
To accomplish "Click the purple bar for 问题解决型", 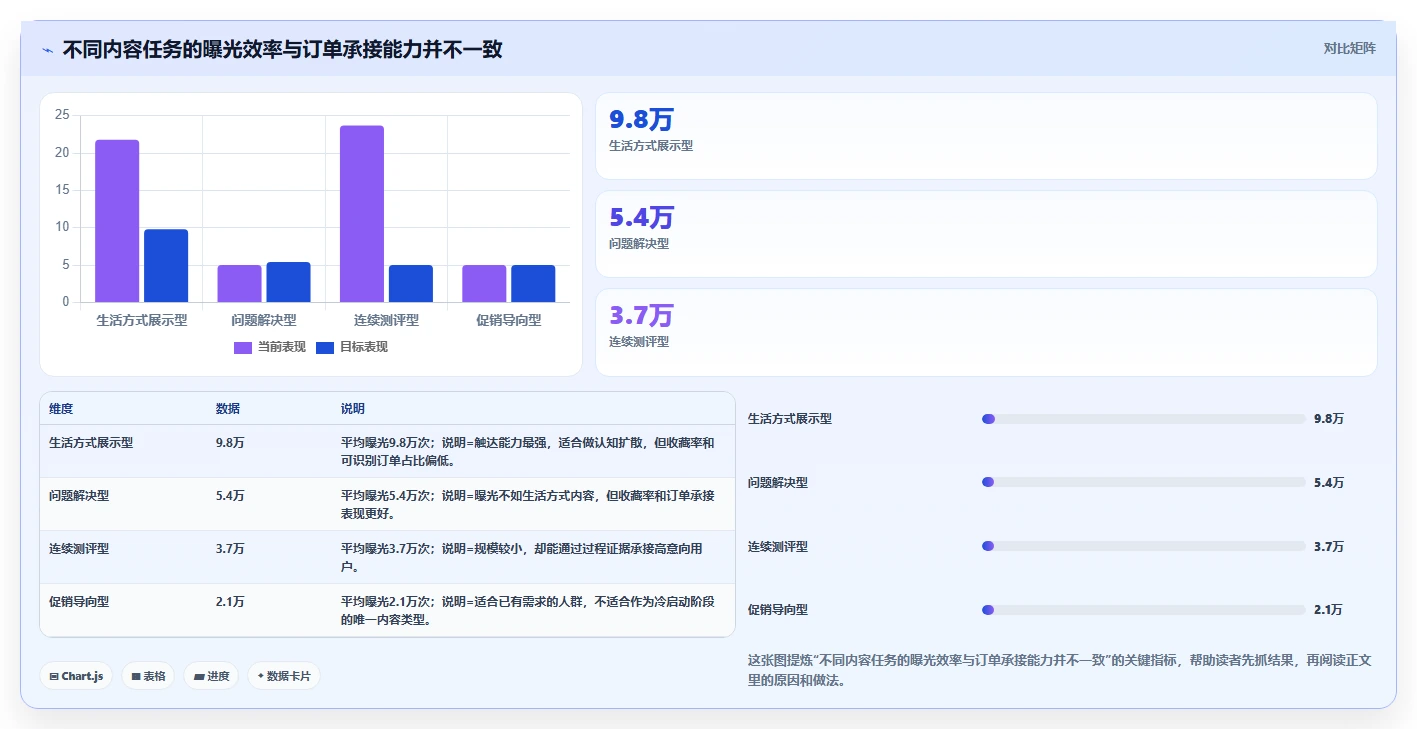I will tap(240, 284).
